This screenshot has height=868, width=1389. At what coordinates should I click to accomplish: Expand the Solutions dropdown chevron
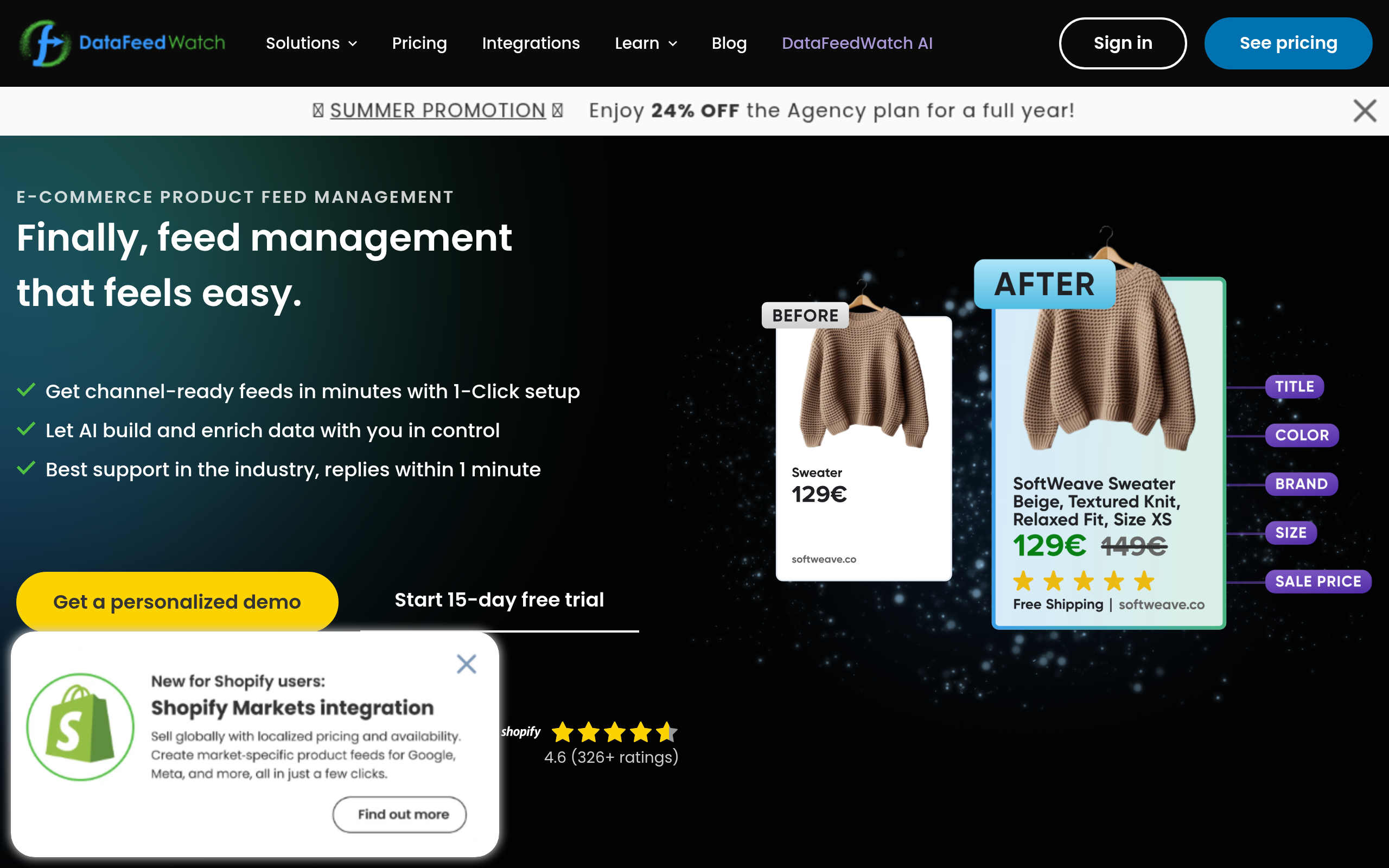[x=353, y=43]
